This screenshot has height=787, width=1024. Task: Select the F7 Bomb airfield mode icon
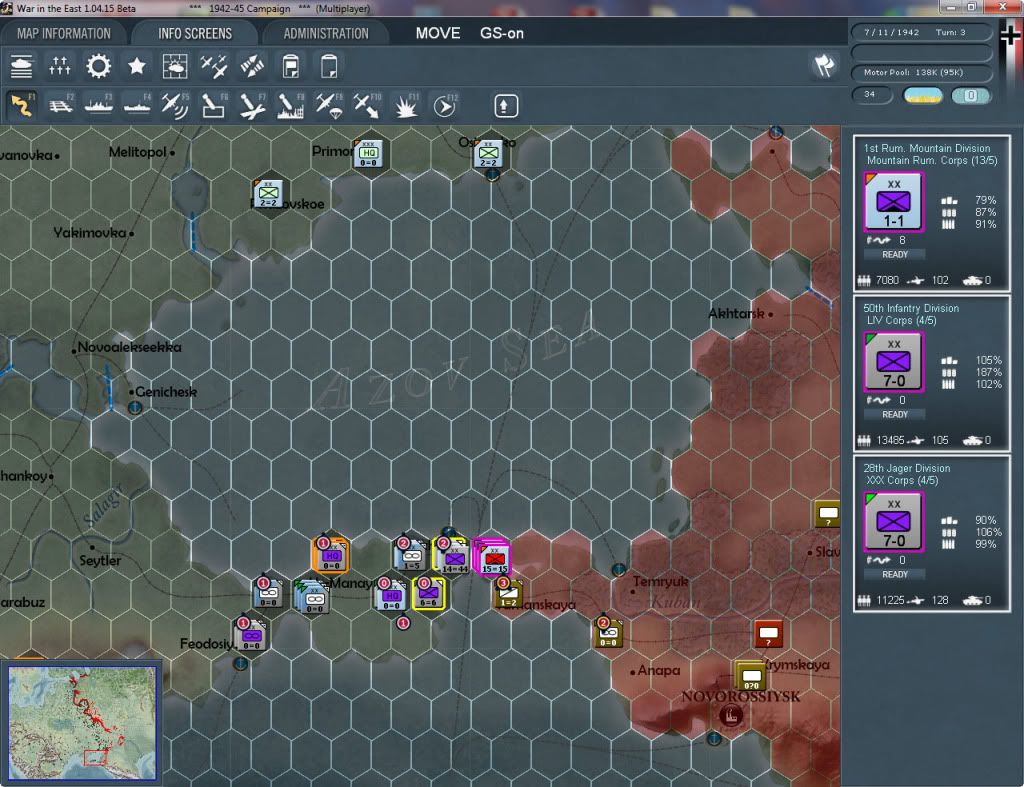252,106
